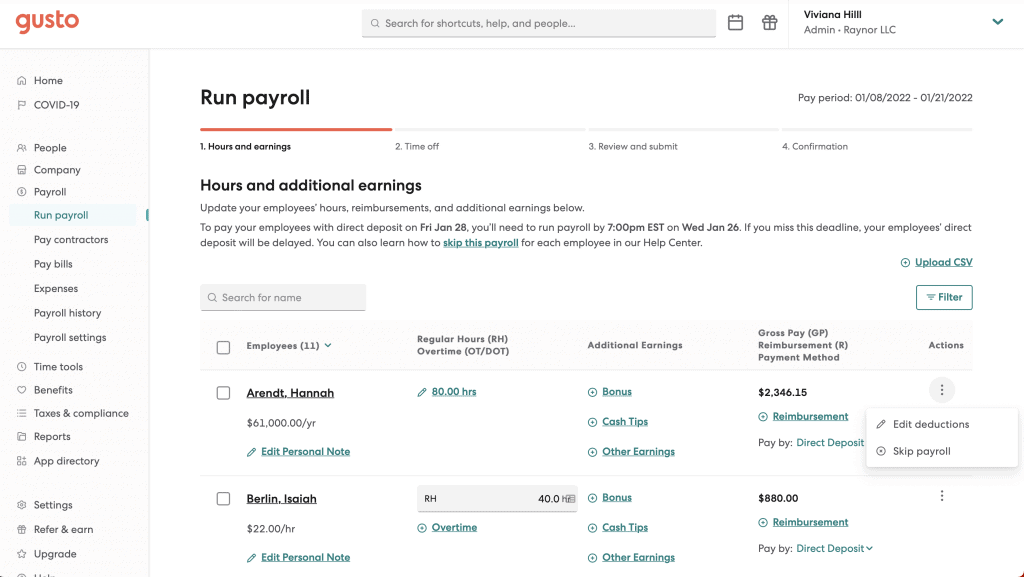Toggle the select-all employees checkbox
Screen dimensions: 1024x577
coord(223,347)
